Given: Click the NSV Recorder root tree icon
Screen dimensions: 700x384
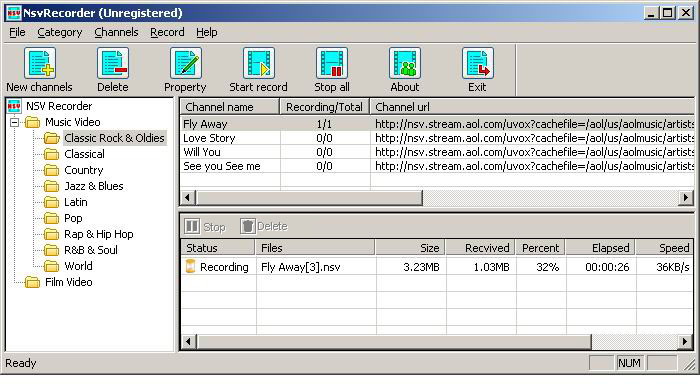Looking at the screenshot, I should pyautogui.click(x=14, y=106).
